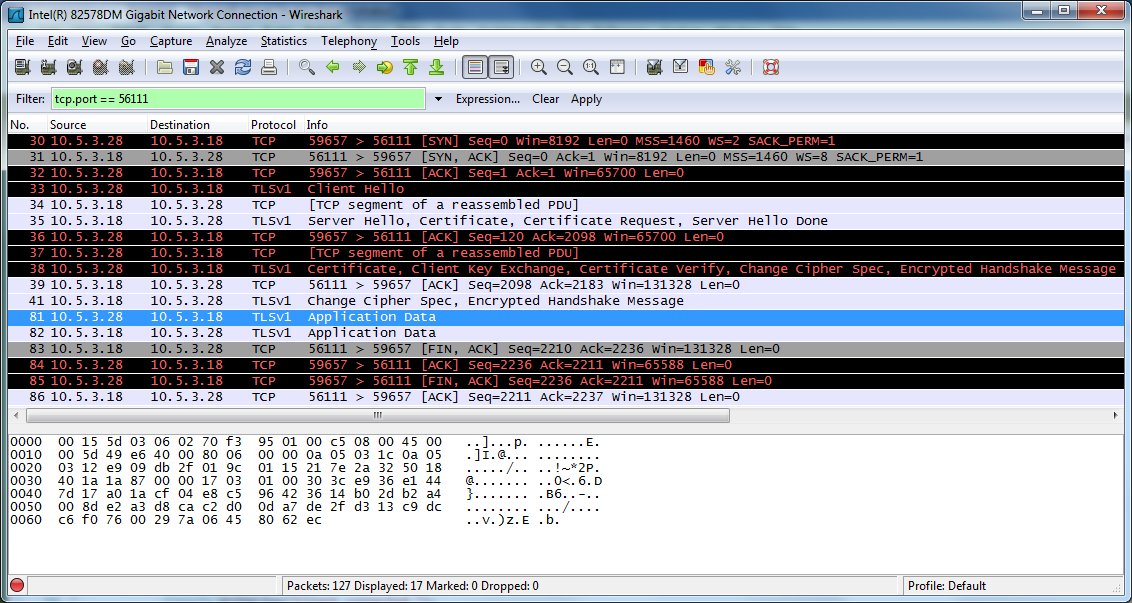Viewport: 1132px width, 603px height.
Task: Jump to the first packet
Action: coord(411,67)
